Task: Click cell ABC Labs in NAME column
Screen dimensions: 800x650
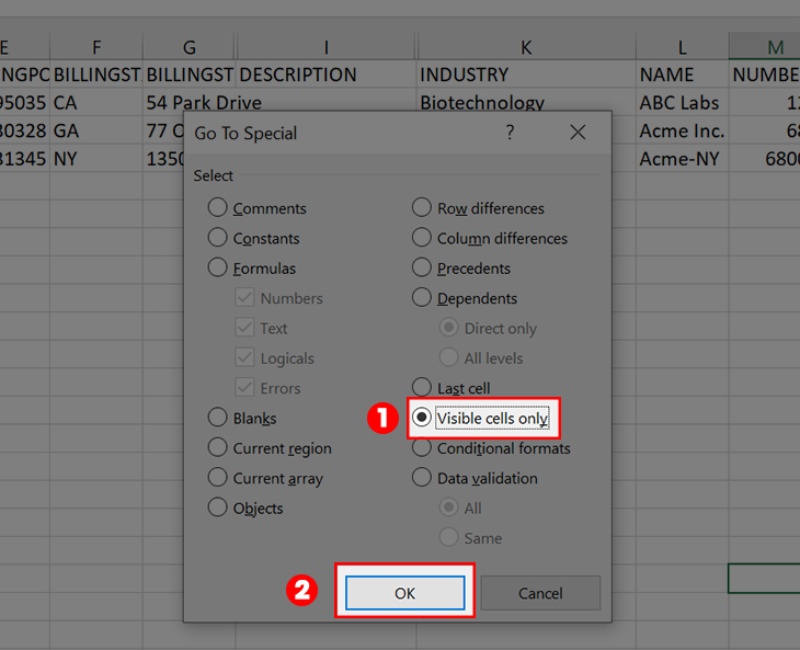Action: 680,102
